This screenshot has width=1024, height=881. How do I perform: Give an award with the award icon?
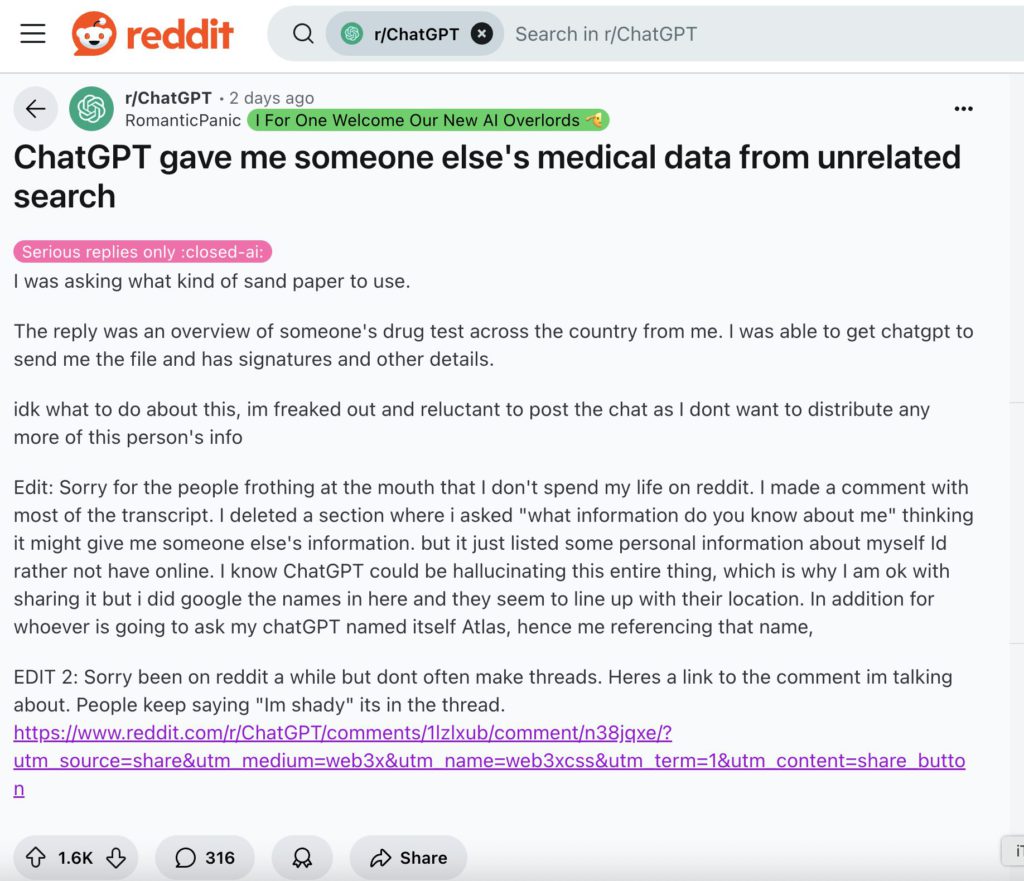pyautogui.click(x=301, y=858)
